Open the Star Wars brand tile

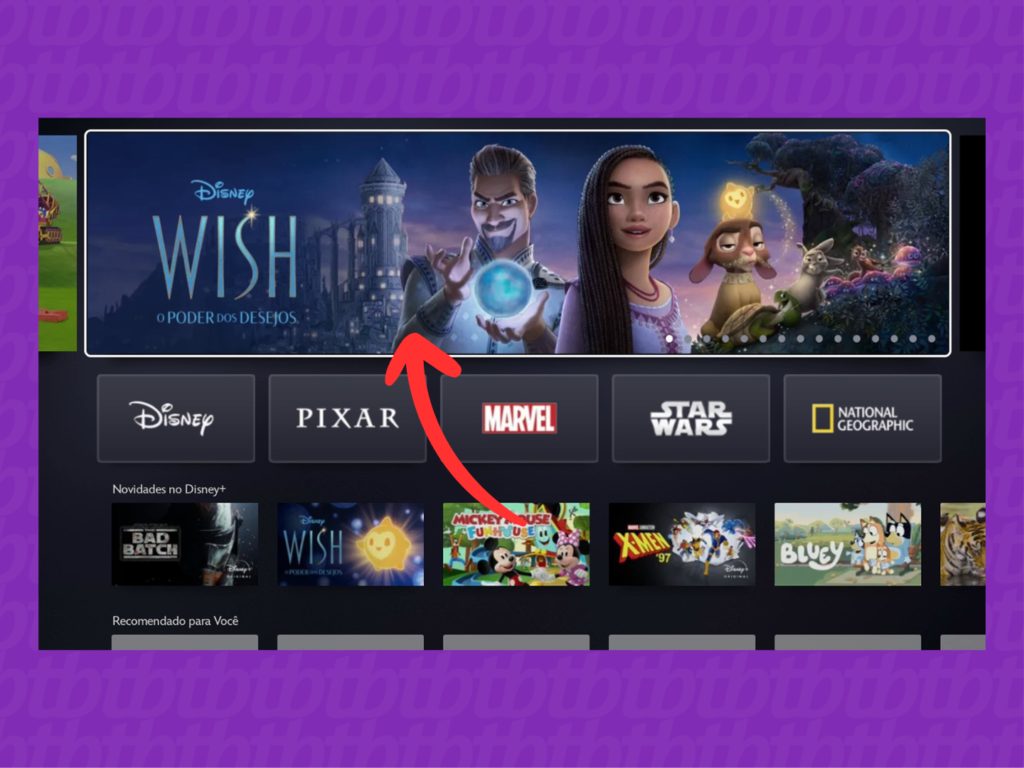[x=691, y=418]
